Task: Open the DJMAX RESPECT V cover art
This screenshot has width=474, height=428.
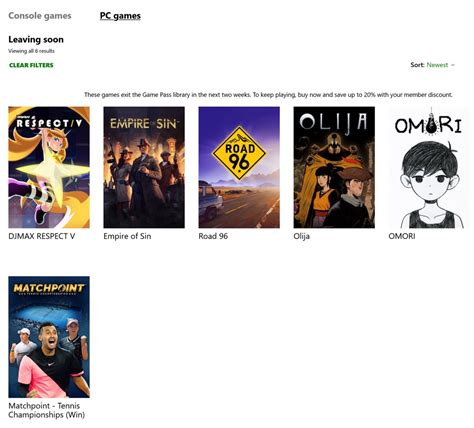Action: coord(49,167)
